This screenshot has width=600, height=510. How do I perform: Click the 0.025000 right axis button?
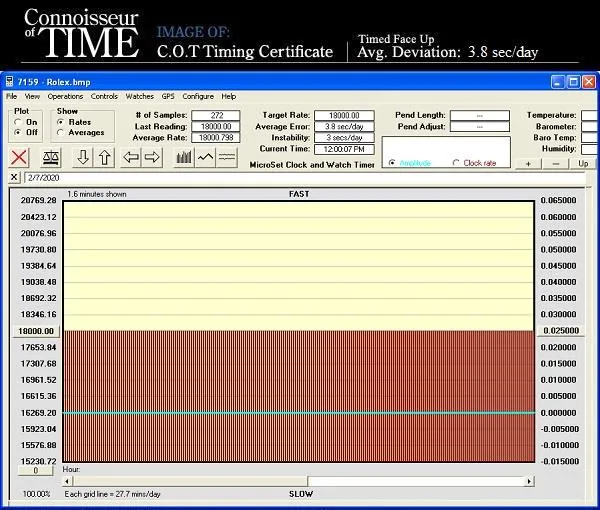click(x=561, y=331)
